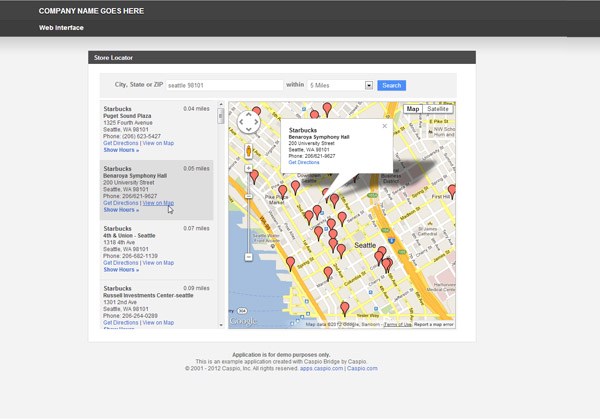
Task: Click the red pin at the map's bottom edge
Action: [x=345, y=308]
